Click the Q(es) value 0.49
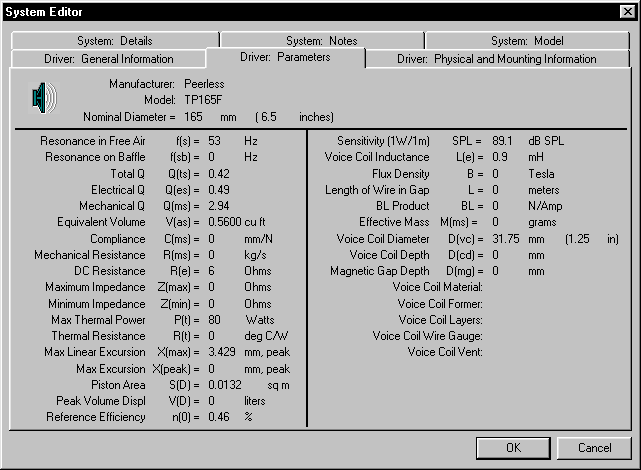The height and width of the screenshot is (470, 641). click(x=219, y=190)
